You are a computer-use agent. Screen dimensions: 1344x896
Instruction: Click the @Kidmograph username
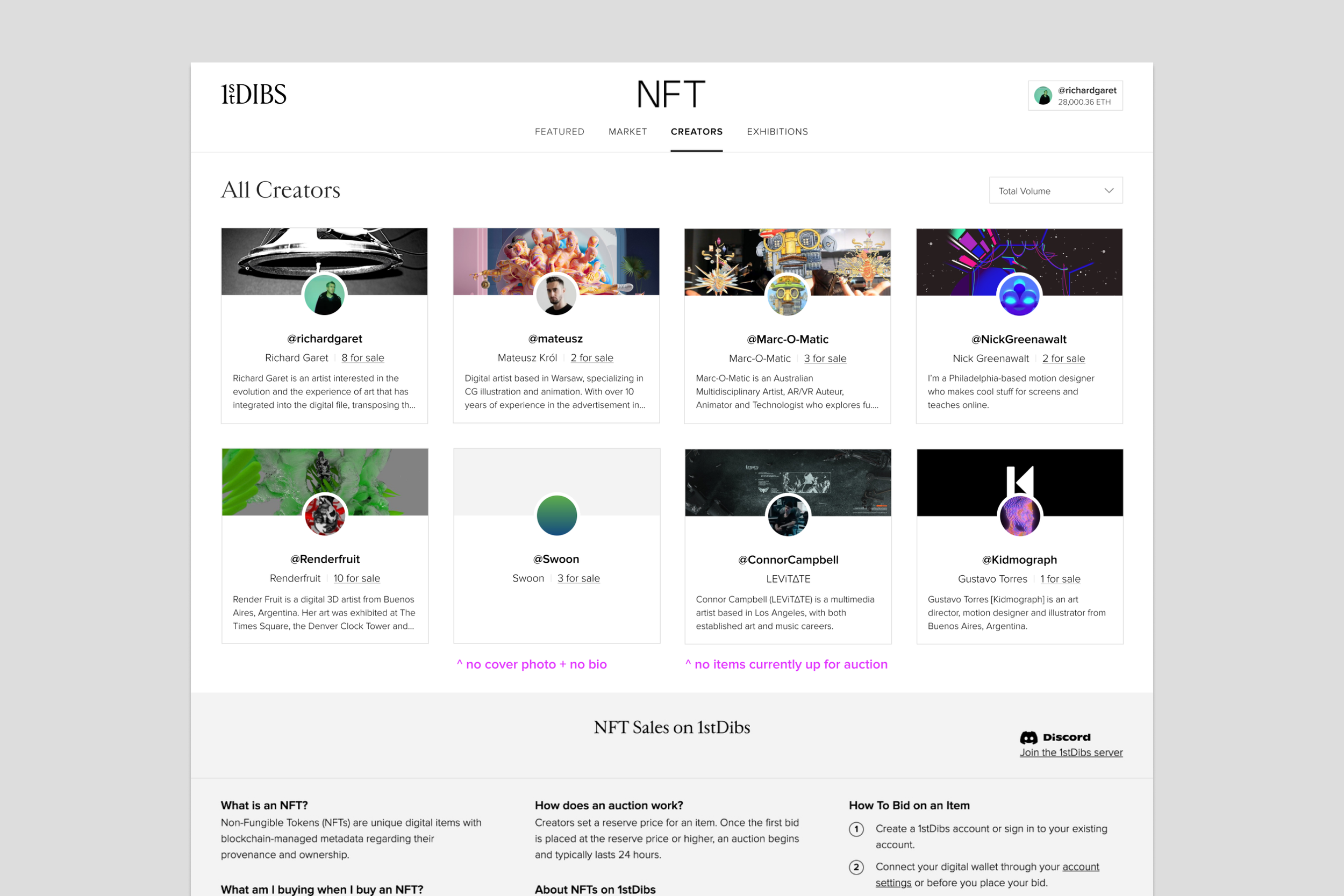[1019, 560]
